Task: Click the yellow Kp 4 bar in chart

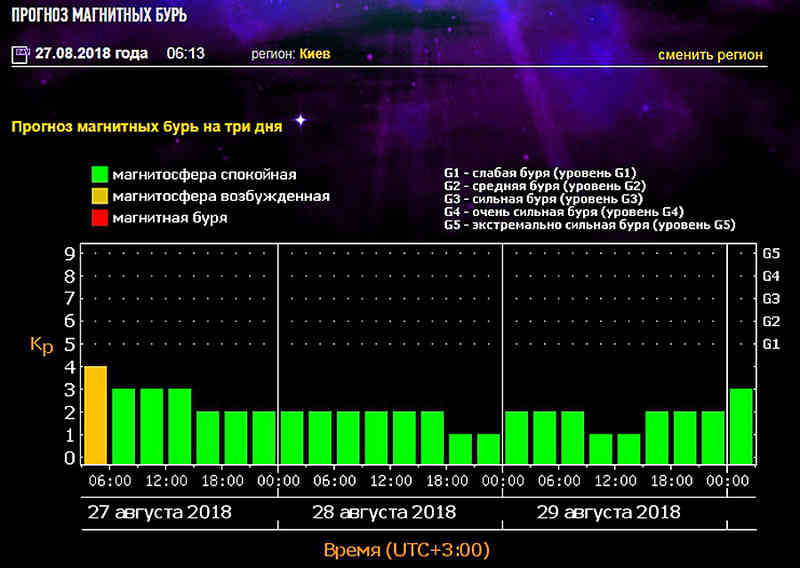Action: 95,415
